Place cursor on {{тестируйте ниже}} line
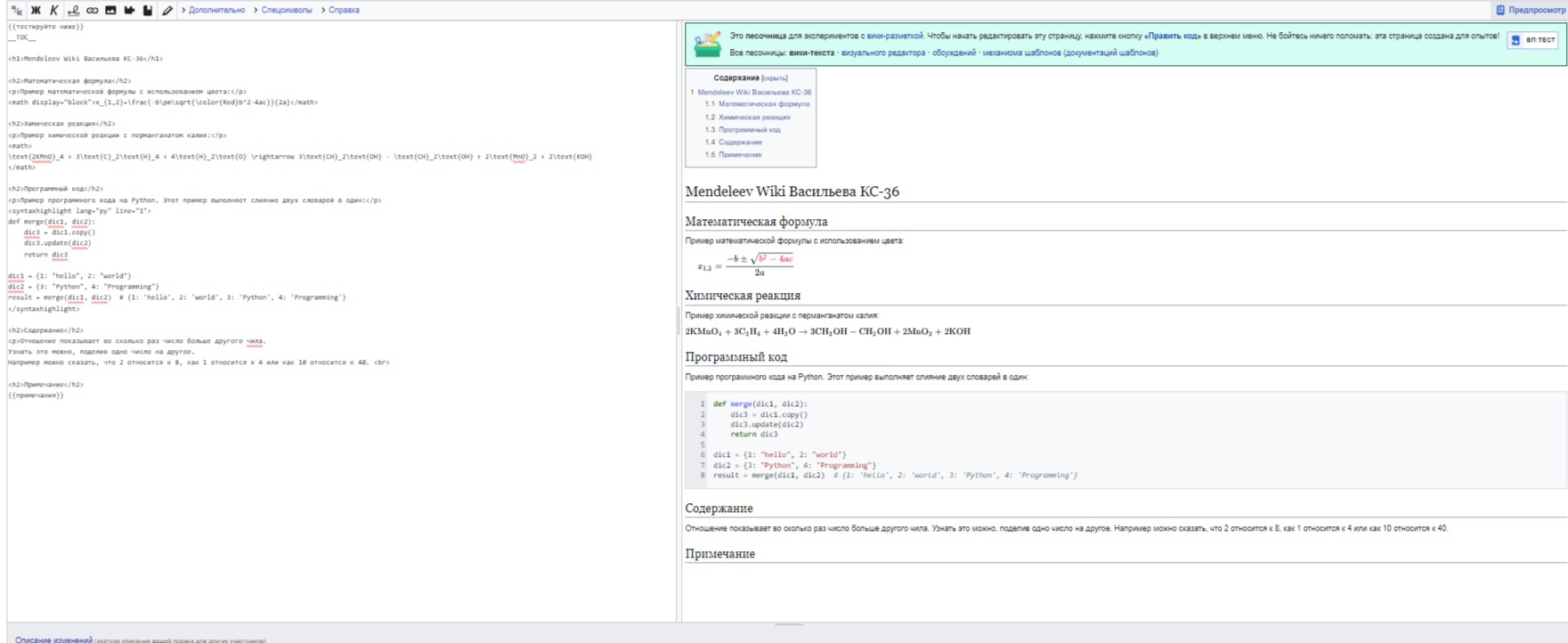 (x=46, y=27)
